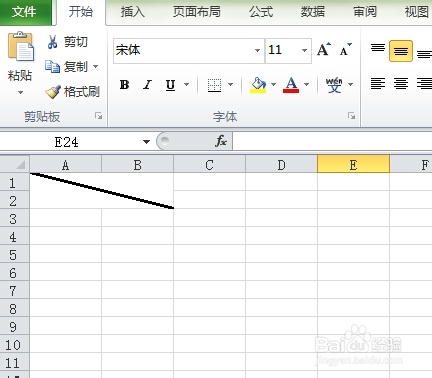
Task: Open the 文件 tab
Action: [24, 12]
